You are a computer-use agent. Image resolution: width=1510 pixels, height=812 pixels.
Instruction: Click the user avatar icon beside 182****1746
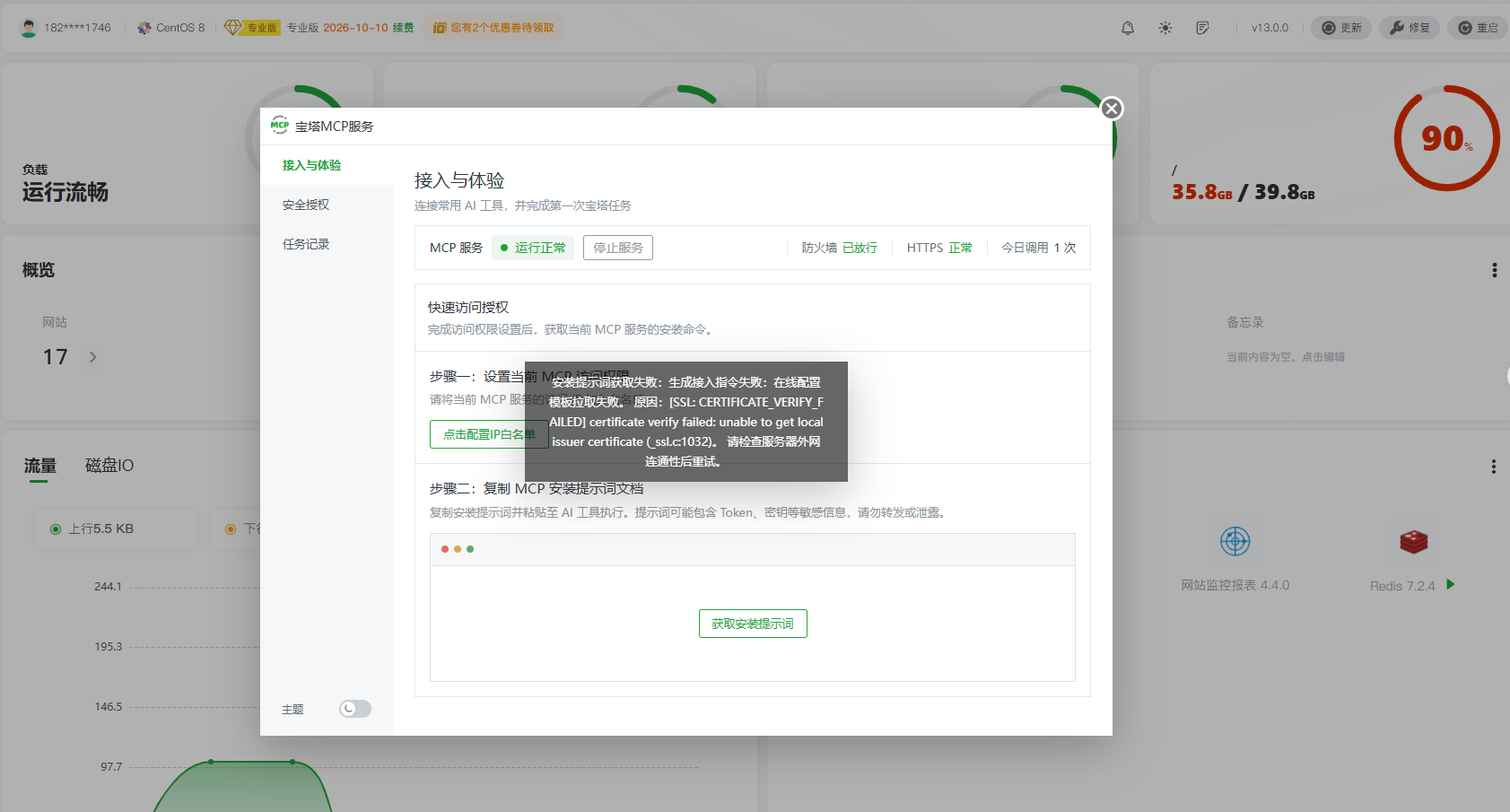[x=29, y=28]
